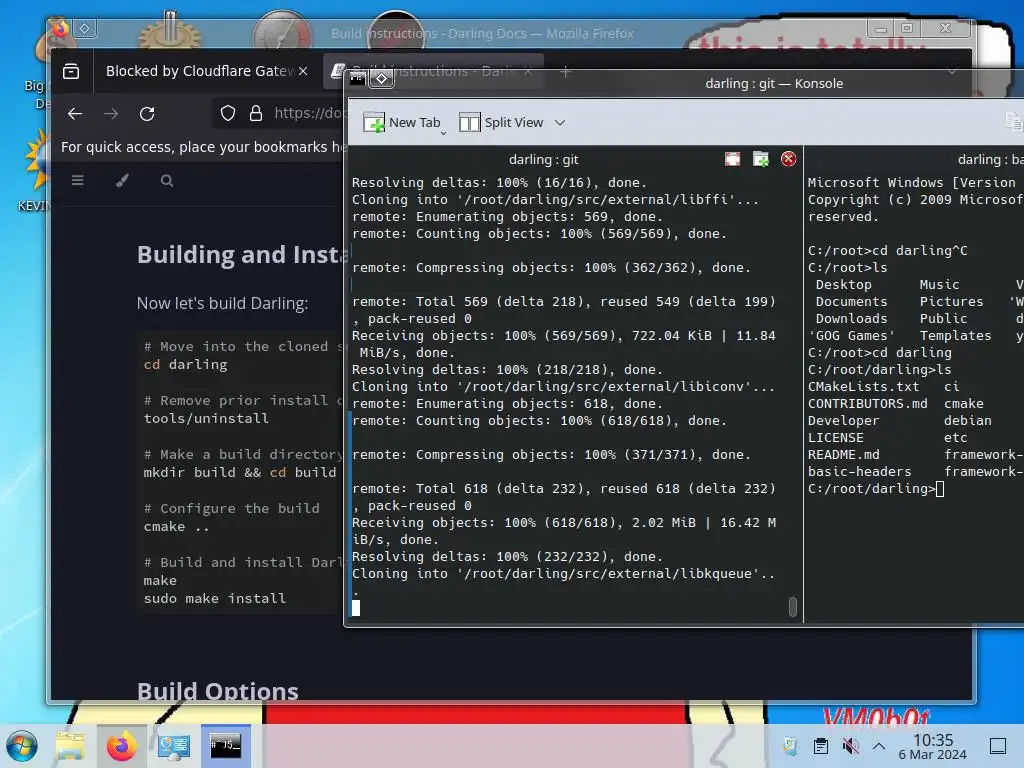The image size is (1024, 768).
Task: Click 'CMakeLists.txt' in the right terminal
Action: pyautogui.click(x=863, y=387)
